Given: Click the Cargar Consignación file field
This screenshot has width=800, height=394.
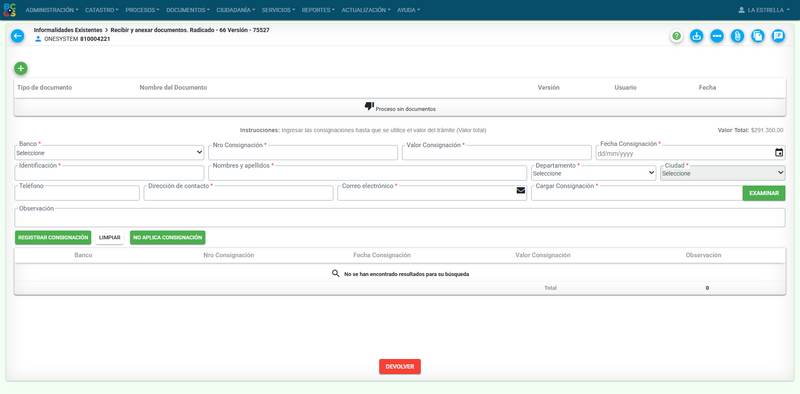Looking at the screenshot, I should pyautogui.click(x=637, y=193).
